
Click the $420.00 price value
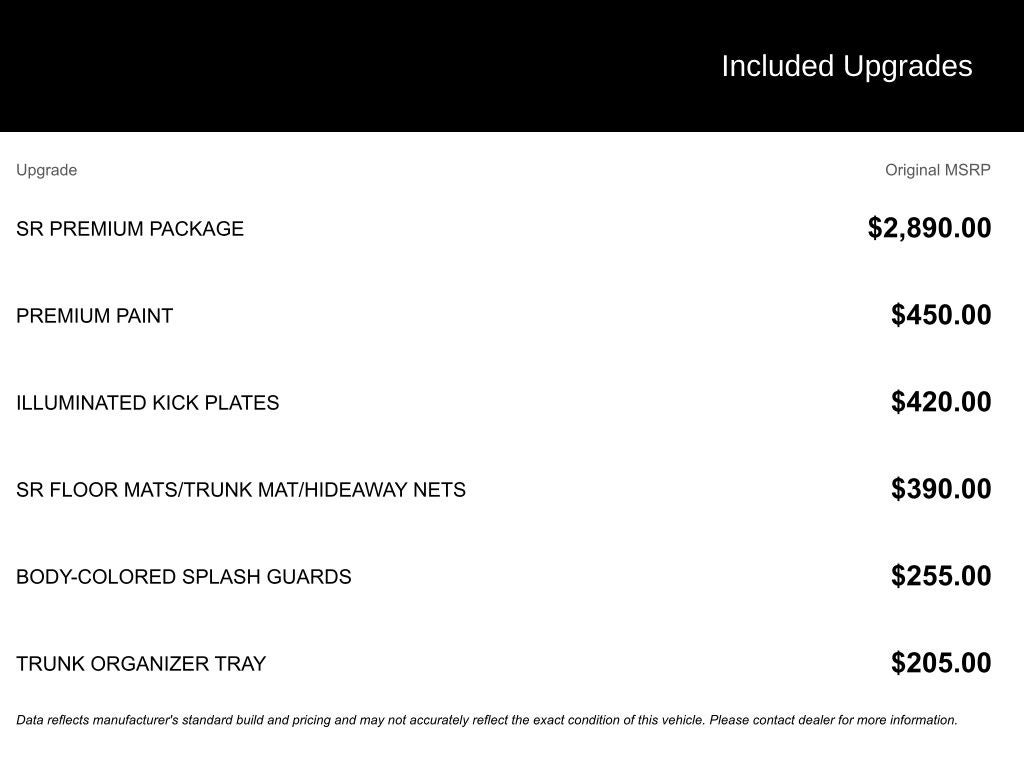(941, 402)
